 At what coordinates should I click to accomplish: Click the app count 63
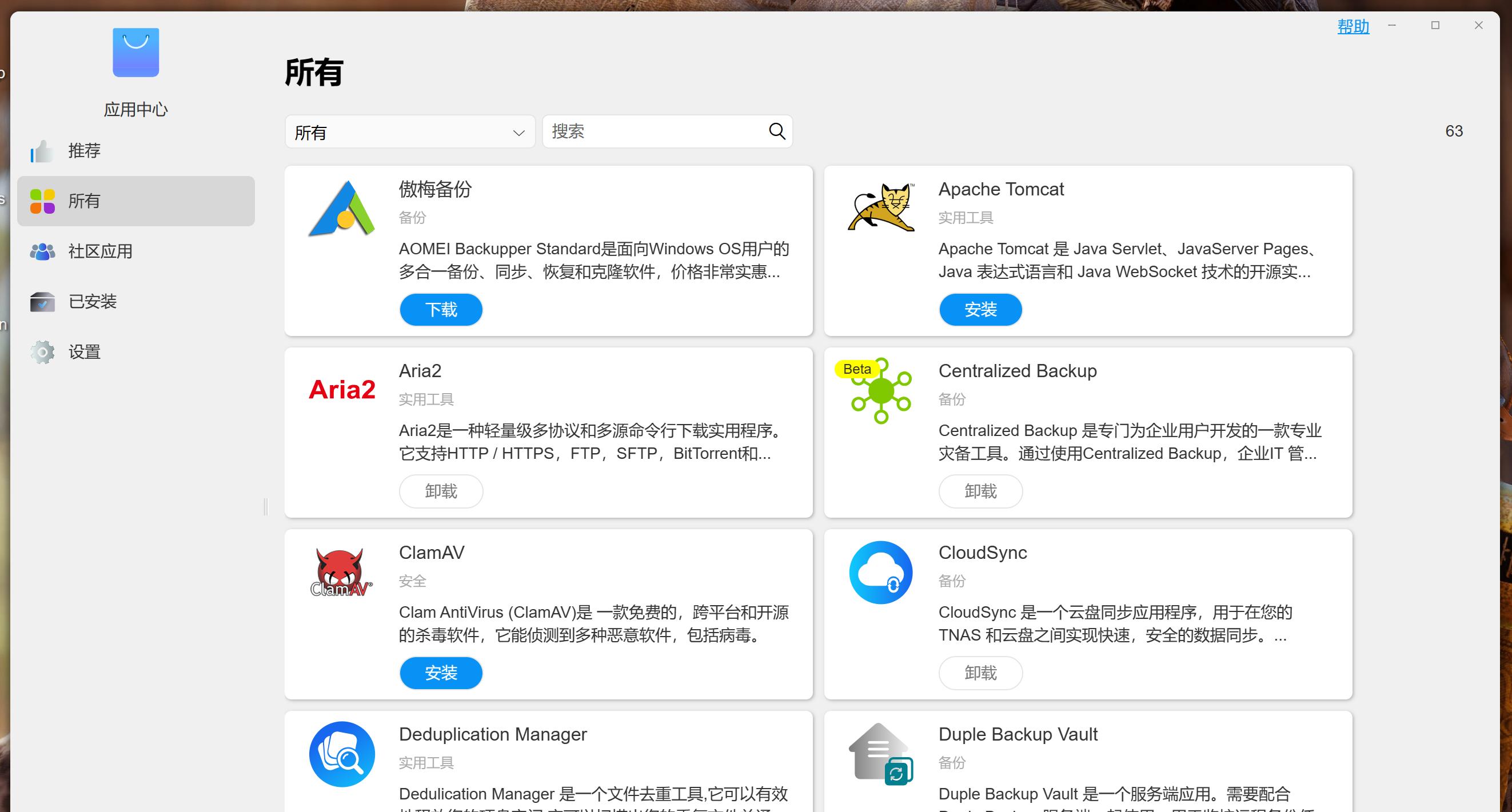click(1454, 131)
